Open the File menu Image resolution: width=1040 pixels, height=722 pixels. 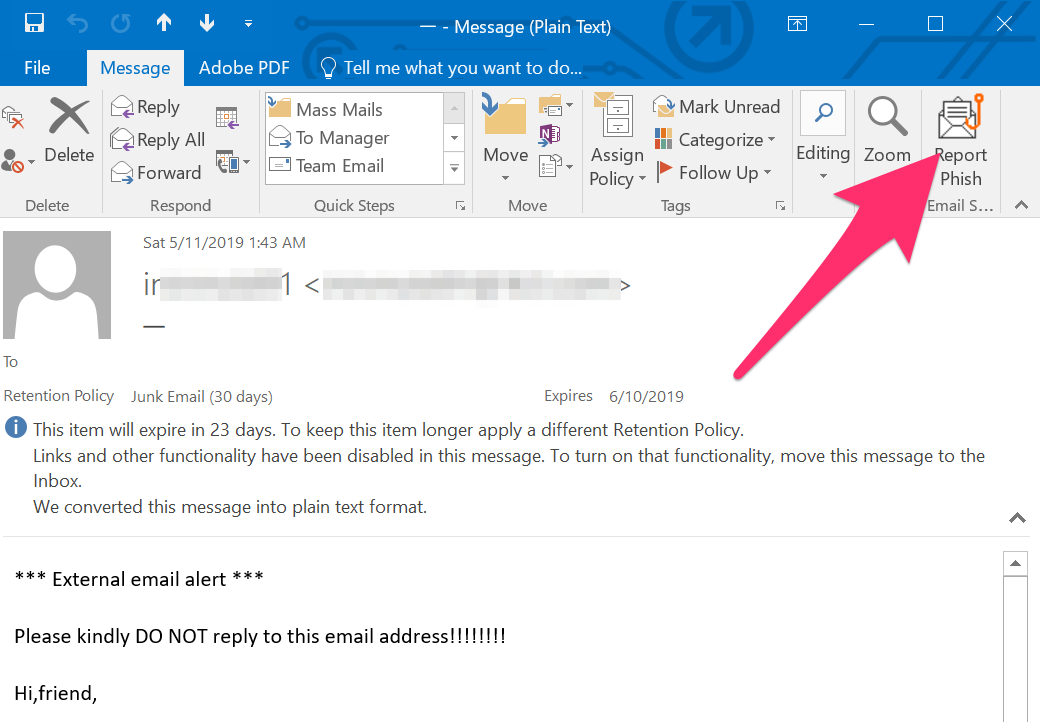click(x=37, y=68)
